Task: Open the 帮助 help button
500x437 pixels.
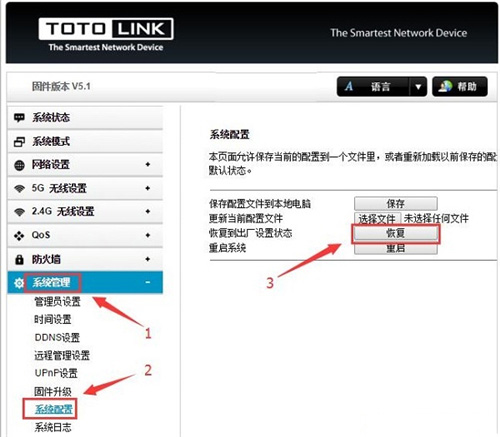Action: (x=460, y=87)
